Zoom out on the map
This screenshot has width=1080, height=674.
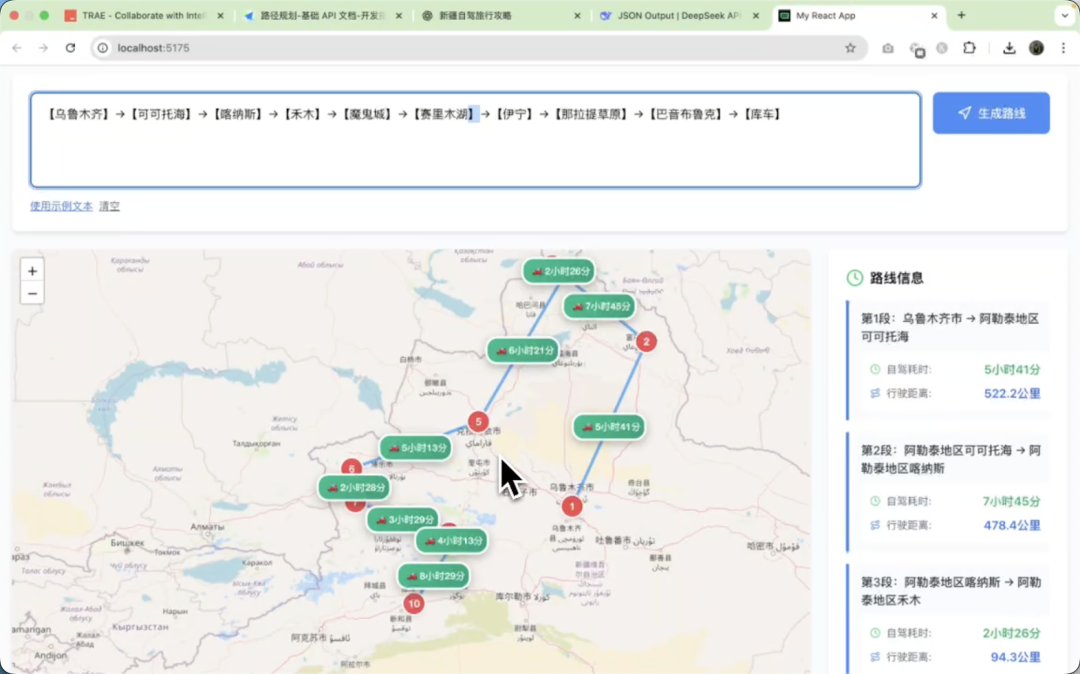[32, 293]
